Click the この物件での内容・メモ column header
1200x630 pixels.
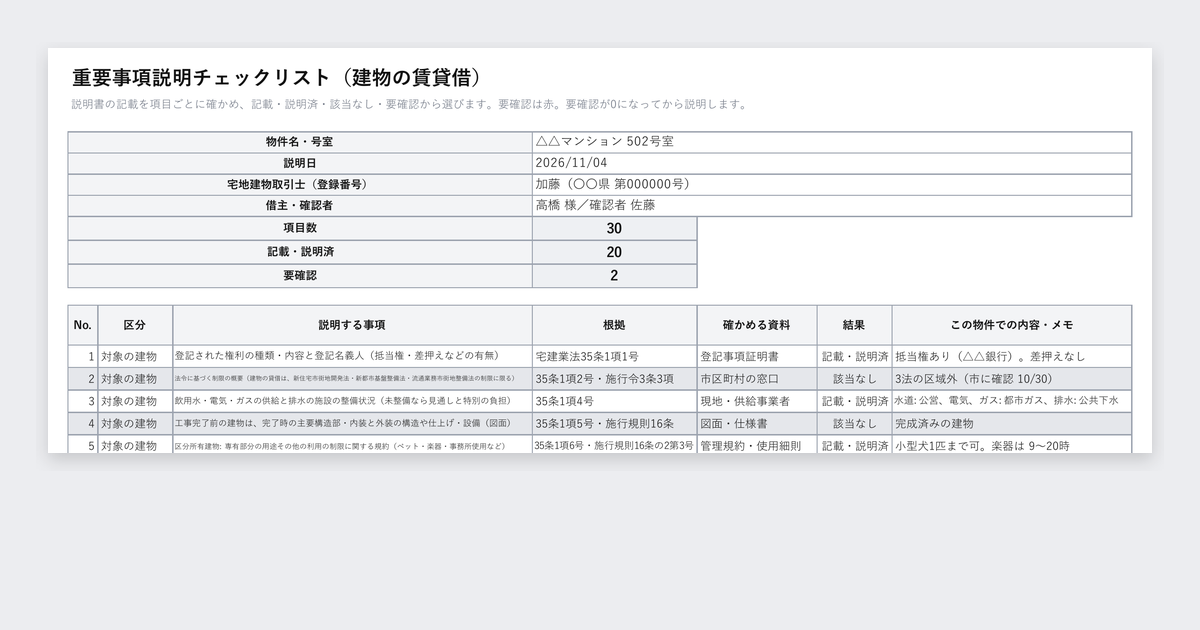point(1012,325)
